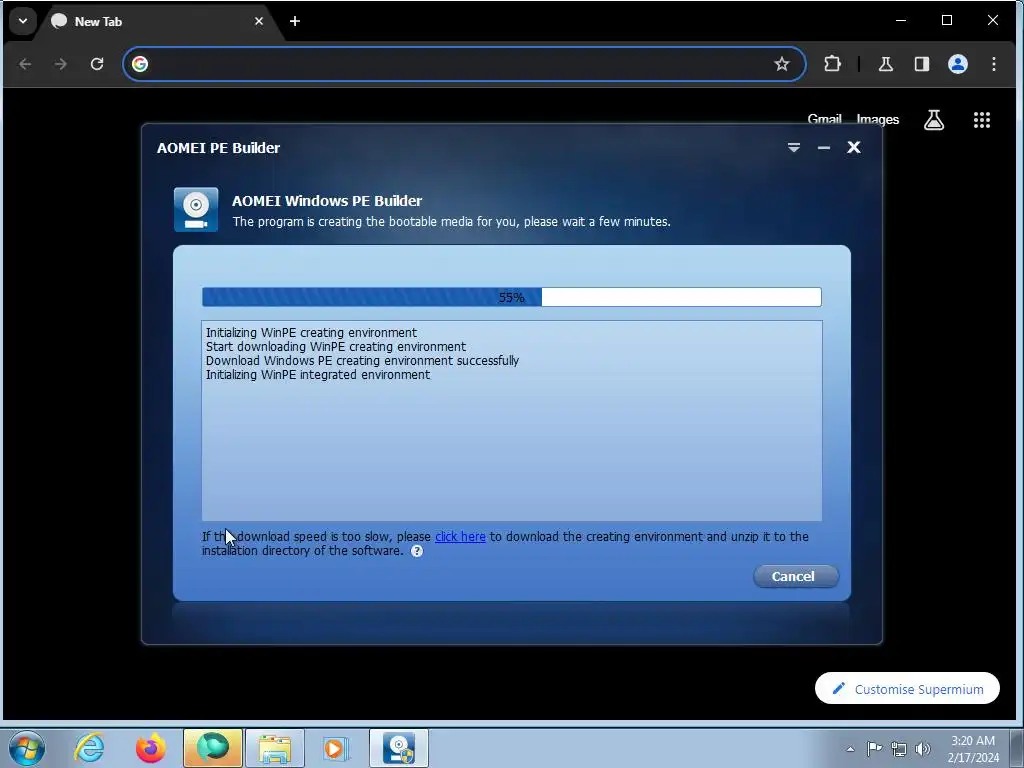Open Windows Explorer folder taskbar icon

pyautogui.click(x=274, y=748)
